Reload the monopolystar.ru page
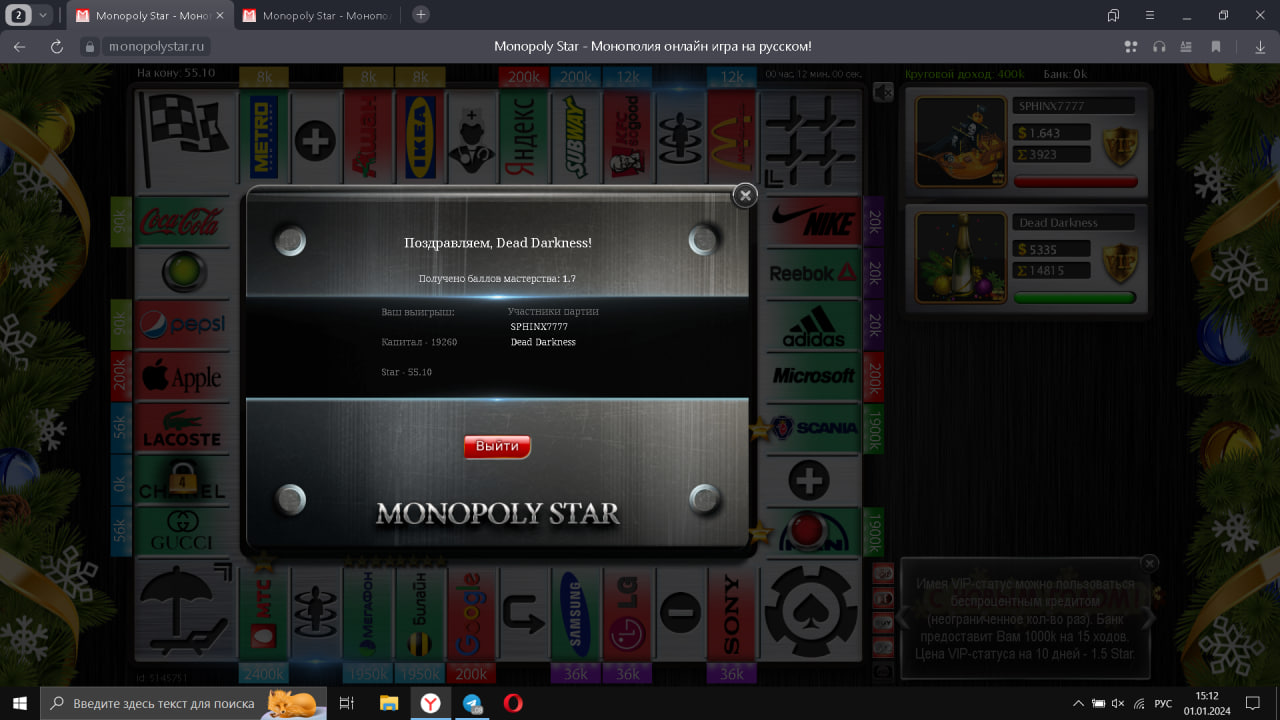1280x720 pixels. tap(57, 47)
